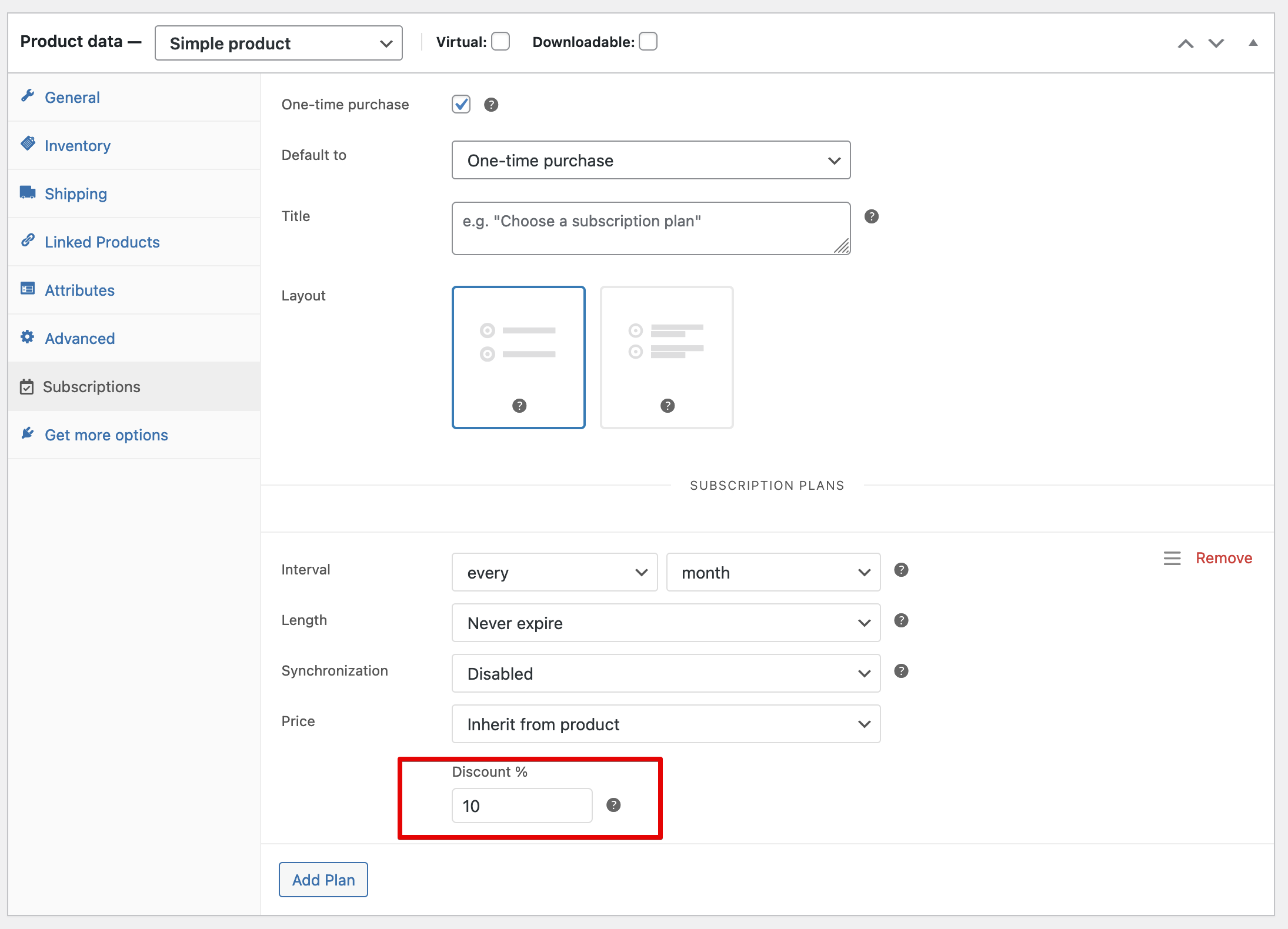1288x929 pixels.
Task: Switch to the Inventory tab
Action: [77, 146]
